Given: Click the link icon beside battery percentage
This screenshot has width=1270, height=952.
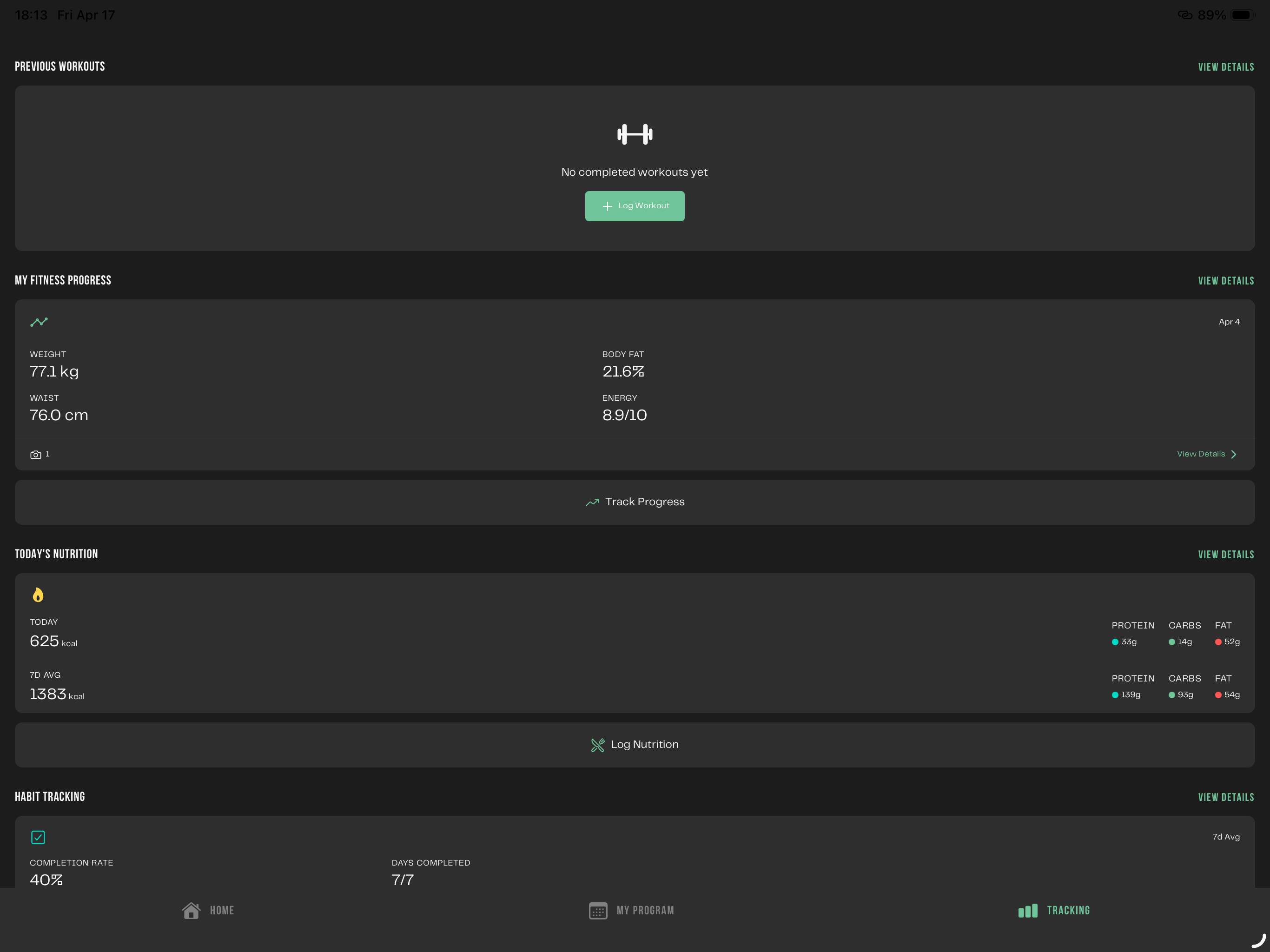Looking at the screenshot, I should pyautogui.click(x=1184, y=15).
